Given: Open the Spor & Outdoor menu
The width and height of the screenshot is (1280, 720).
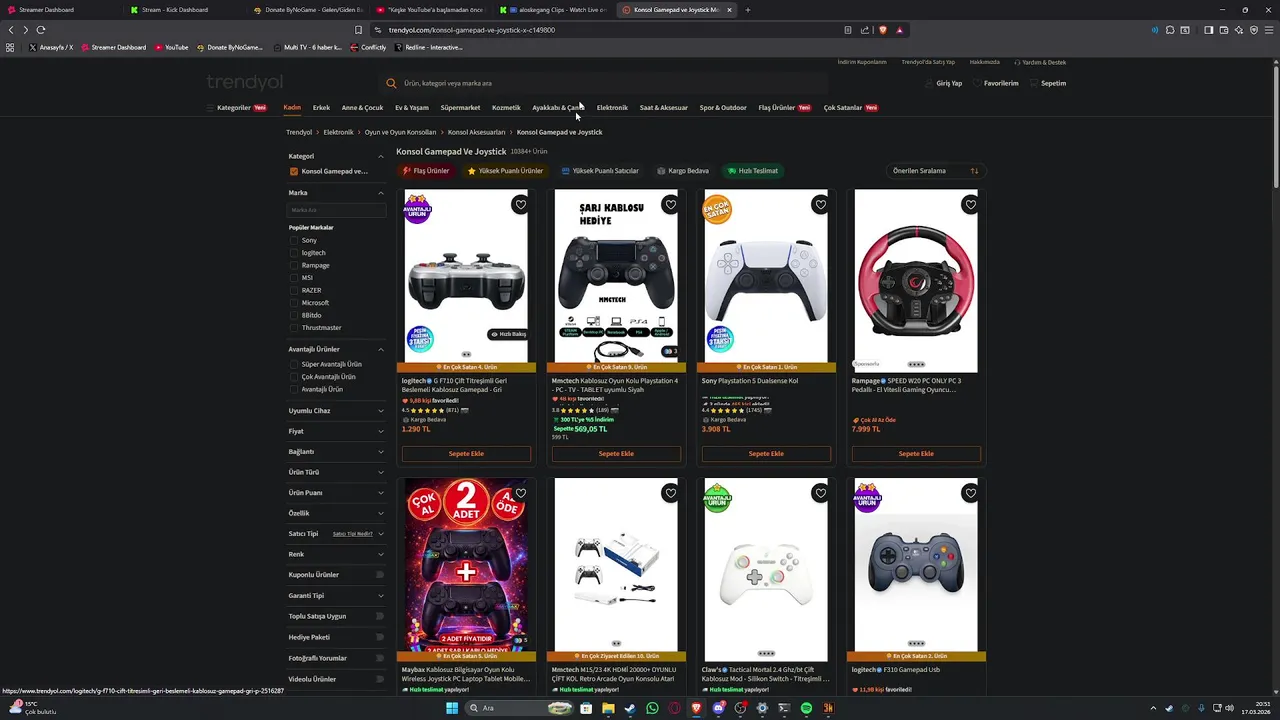Looking at the screenshot, I should coord(723,107).
